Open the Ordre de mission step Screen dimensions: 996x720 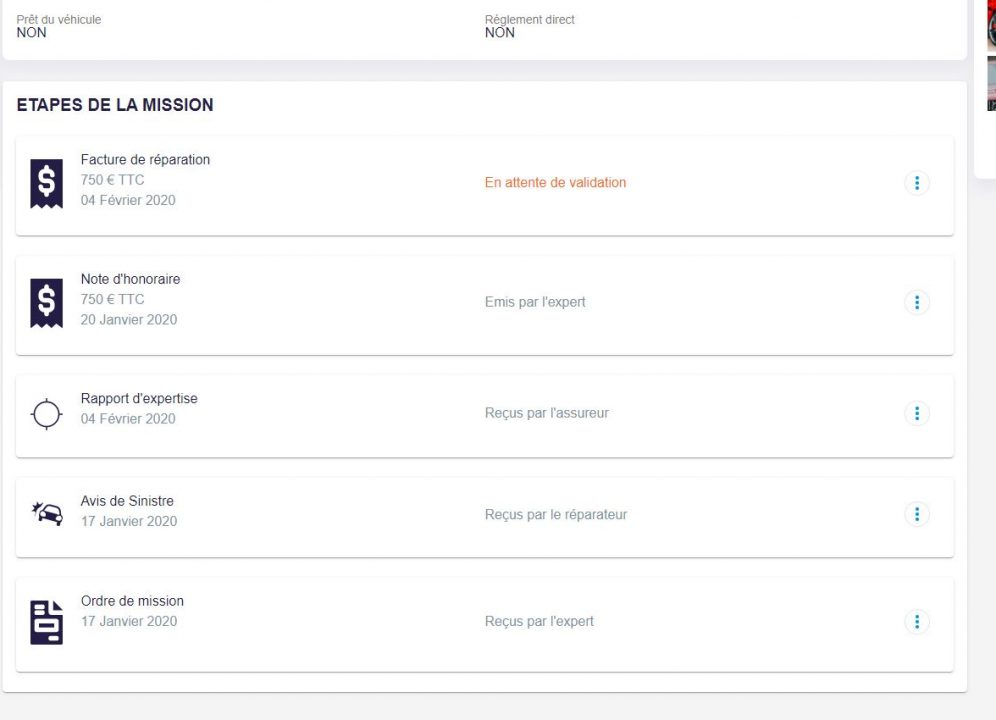132,601
